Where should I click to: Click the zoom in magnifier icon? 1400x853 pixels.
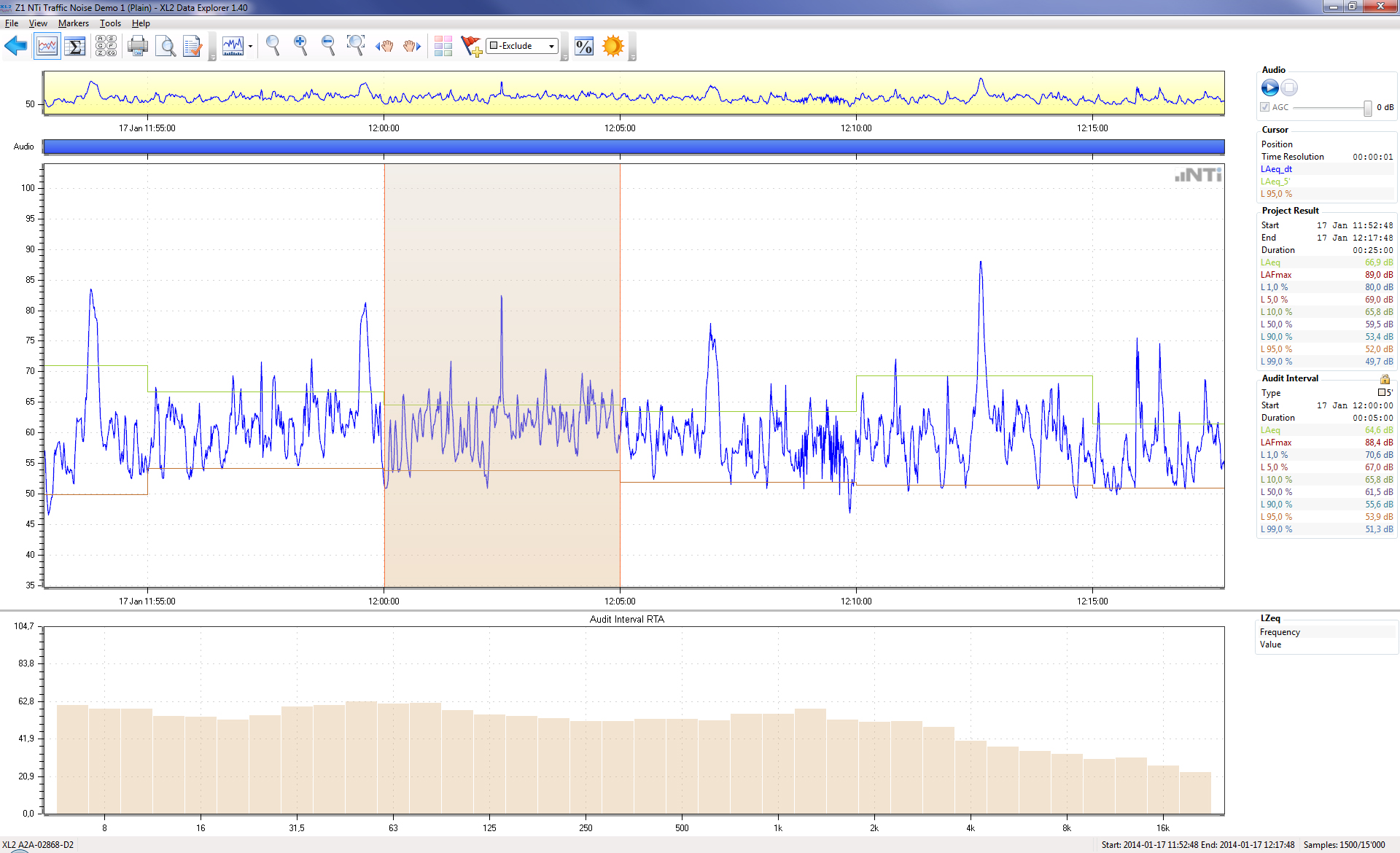click(300, 46)
